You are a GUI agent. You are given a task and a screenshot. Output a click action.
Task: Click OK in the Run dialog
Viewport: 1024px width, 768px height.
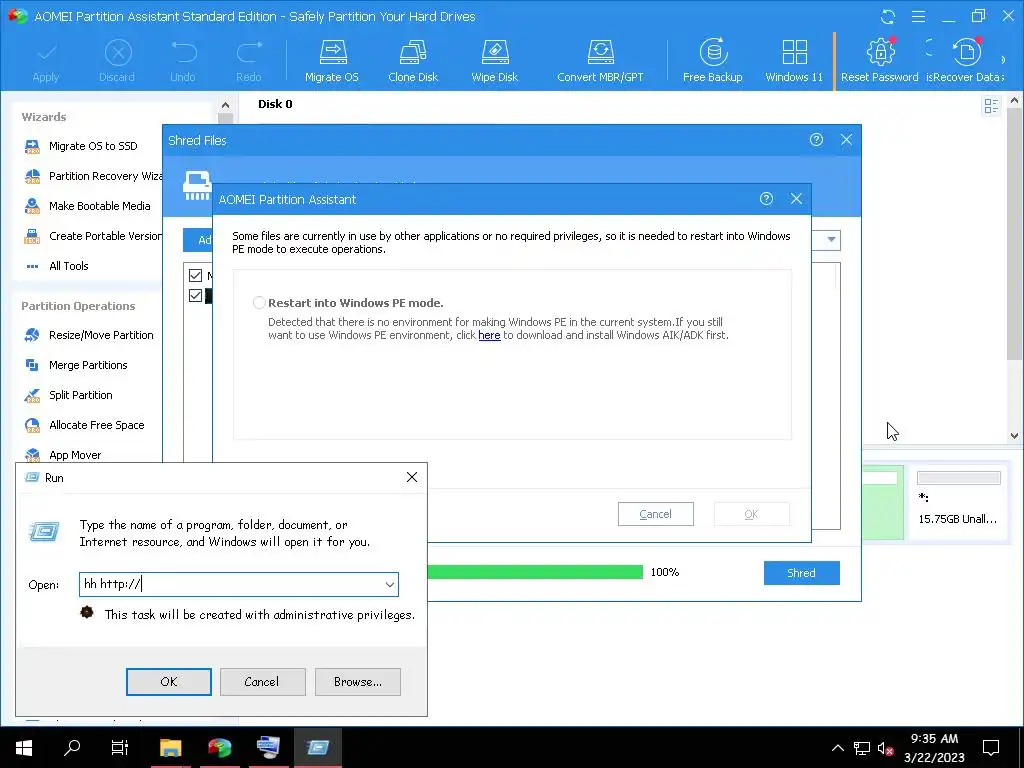click(168, 682)
